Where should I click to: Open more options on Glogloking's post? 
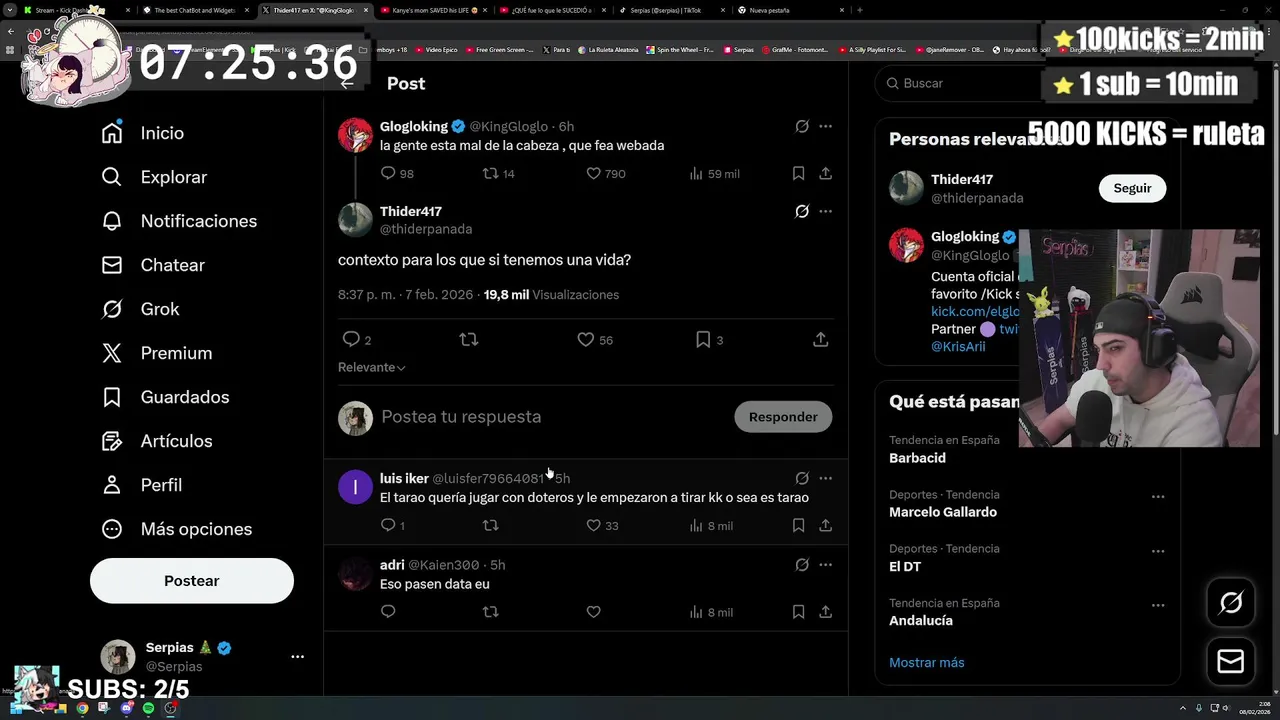[825, 126]
